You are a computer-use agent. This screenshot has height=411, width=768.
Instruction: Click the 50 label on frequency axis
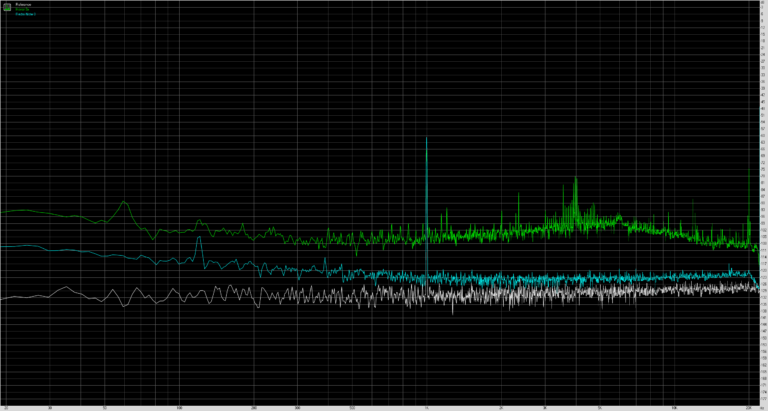click(x=104, y=408)
